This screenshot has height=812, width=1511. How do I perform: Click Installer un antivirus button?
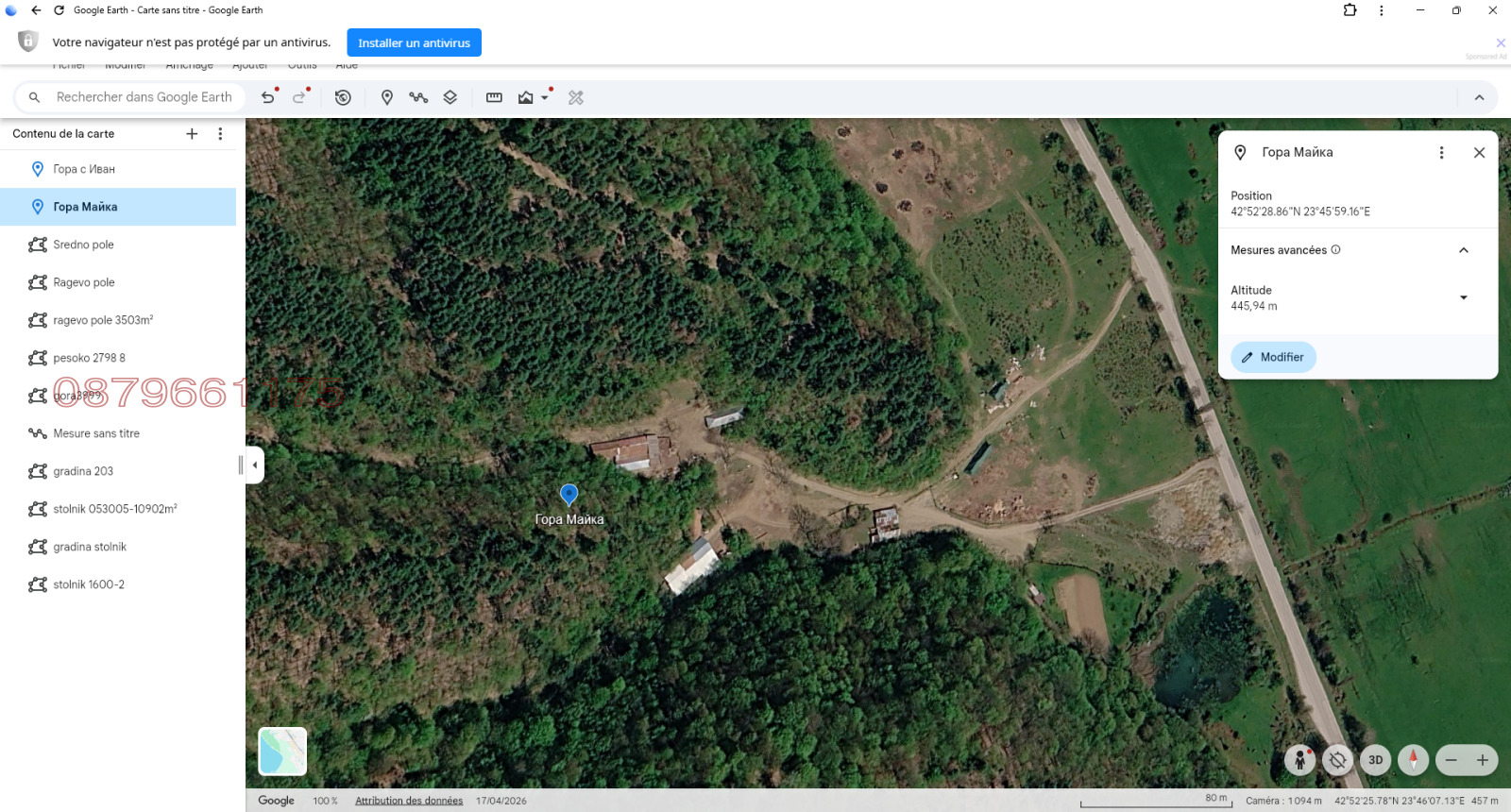[x=414, y=42]
